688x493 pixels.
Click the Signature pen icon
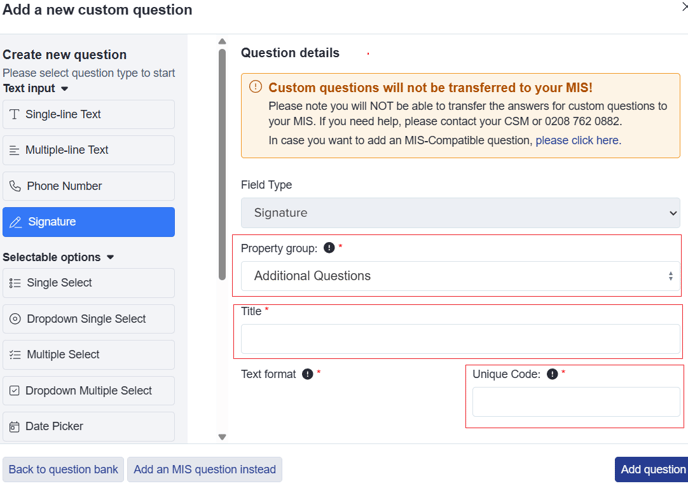click(x=16, y=222)
